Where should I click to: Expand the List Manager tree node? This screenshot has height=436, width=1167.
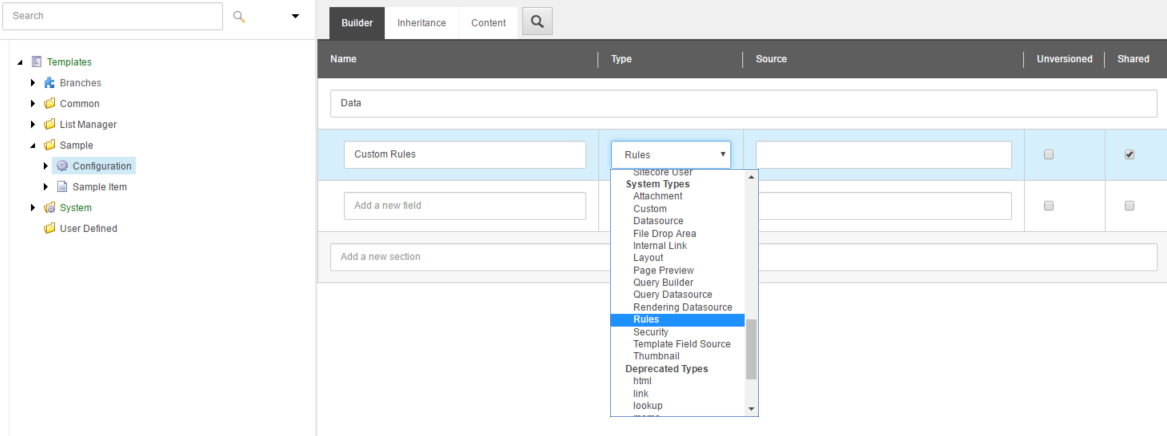click(x=33, y=124)
